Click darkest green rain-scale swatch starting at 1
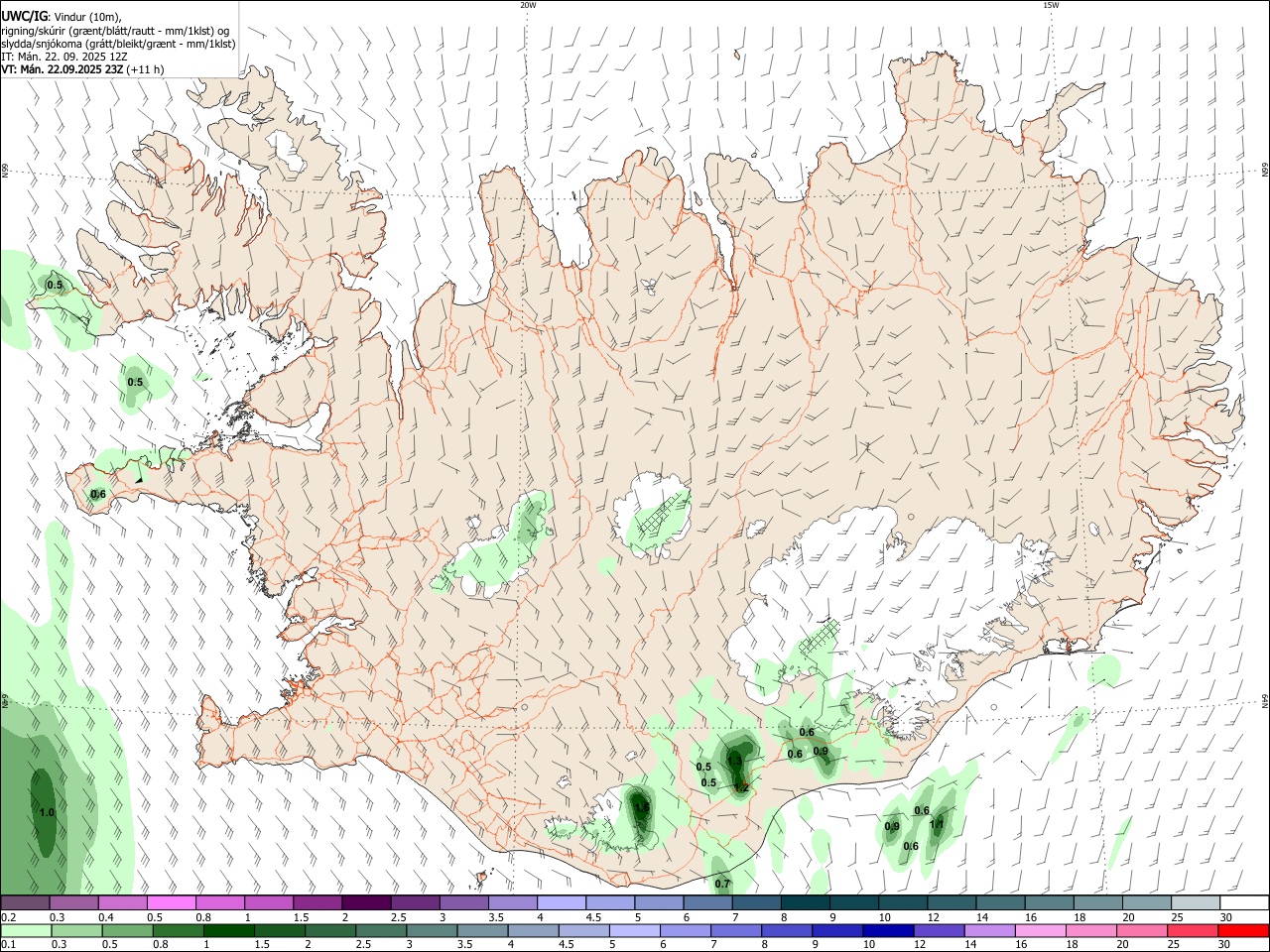Viewport: 1270px width, 952px height. point(230,930)
